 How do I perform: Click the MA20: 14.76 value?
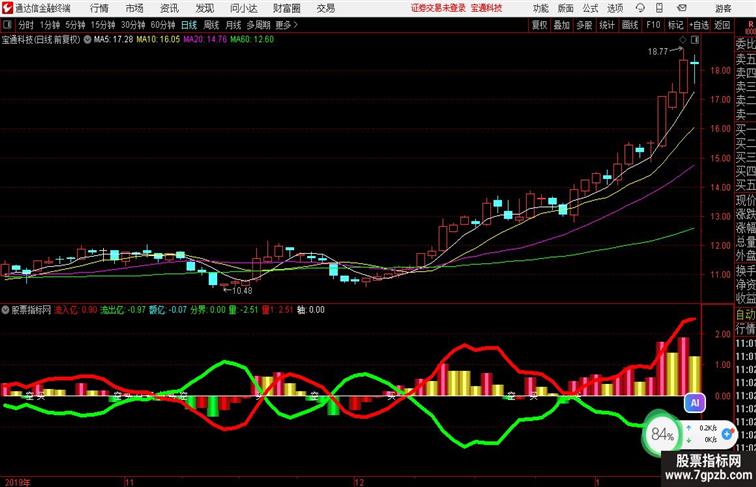[x=205, y=40]
